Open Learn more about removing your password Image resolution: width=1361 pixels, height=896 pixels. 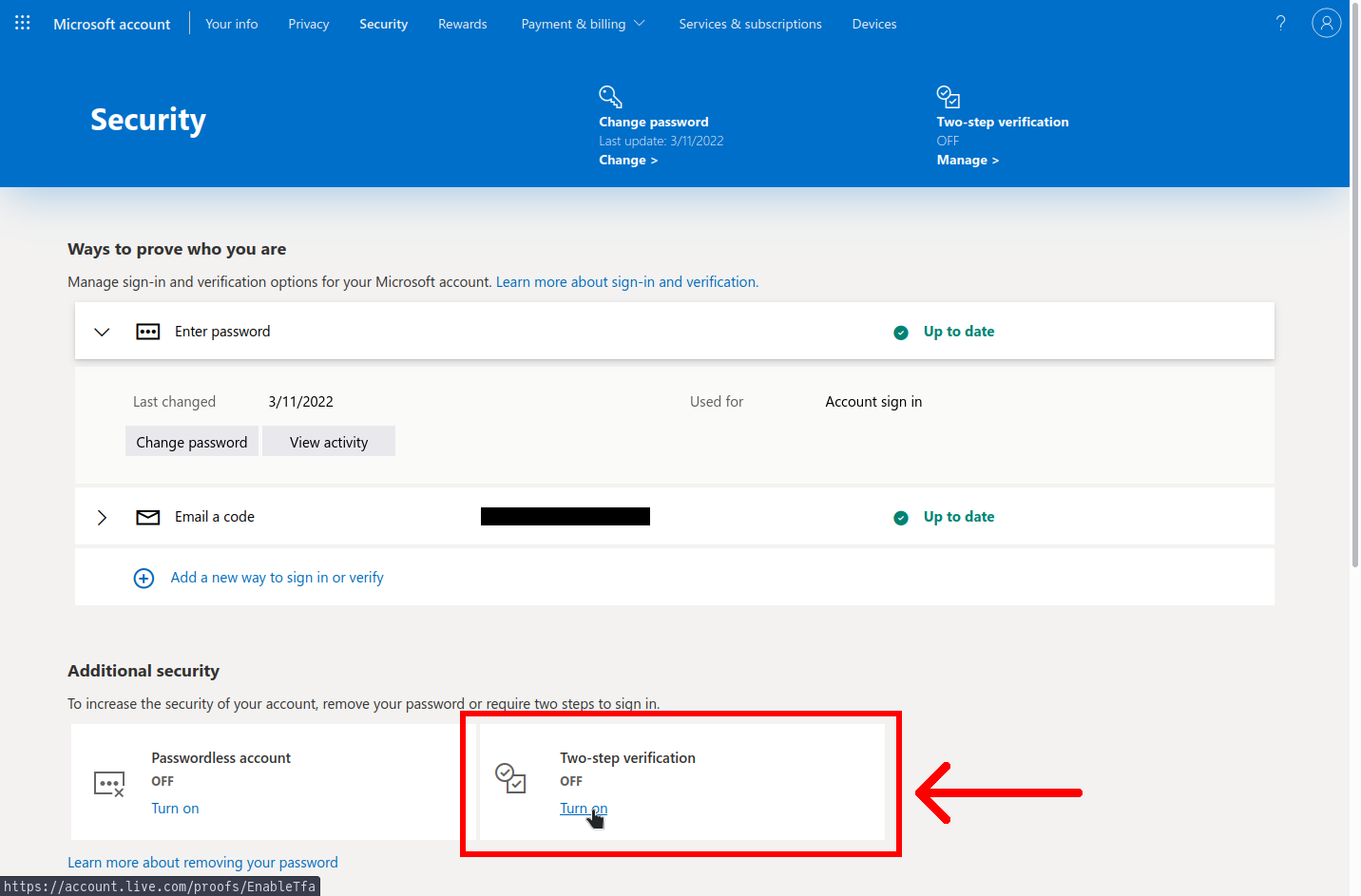point(202,863)
